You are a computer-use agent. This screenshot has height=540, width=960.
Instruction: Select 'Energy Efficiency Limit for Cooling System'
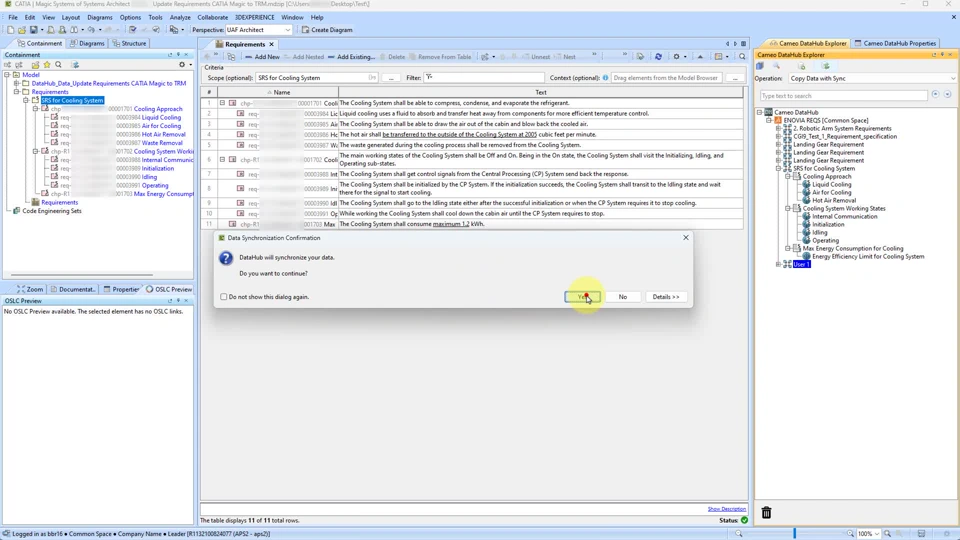point(868,257)
